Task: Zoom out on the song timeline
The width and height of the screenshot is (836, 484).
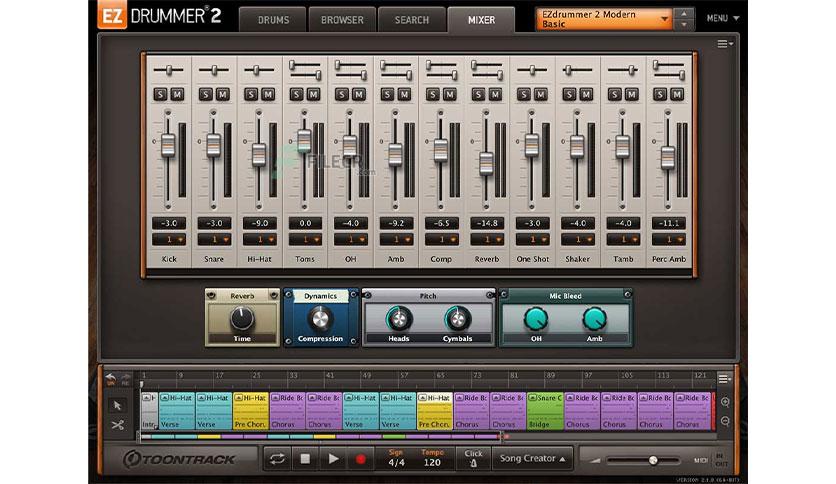Action: pyautogui.click(x=725, y=421)
